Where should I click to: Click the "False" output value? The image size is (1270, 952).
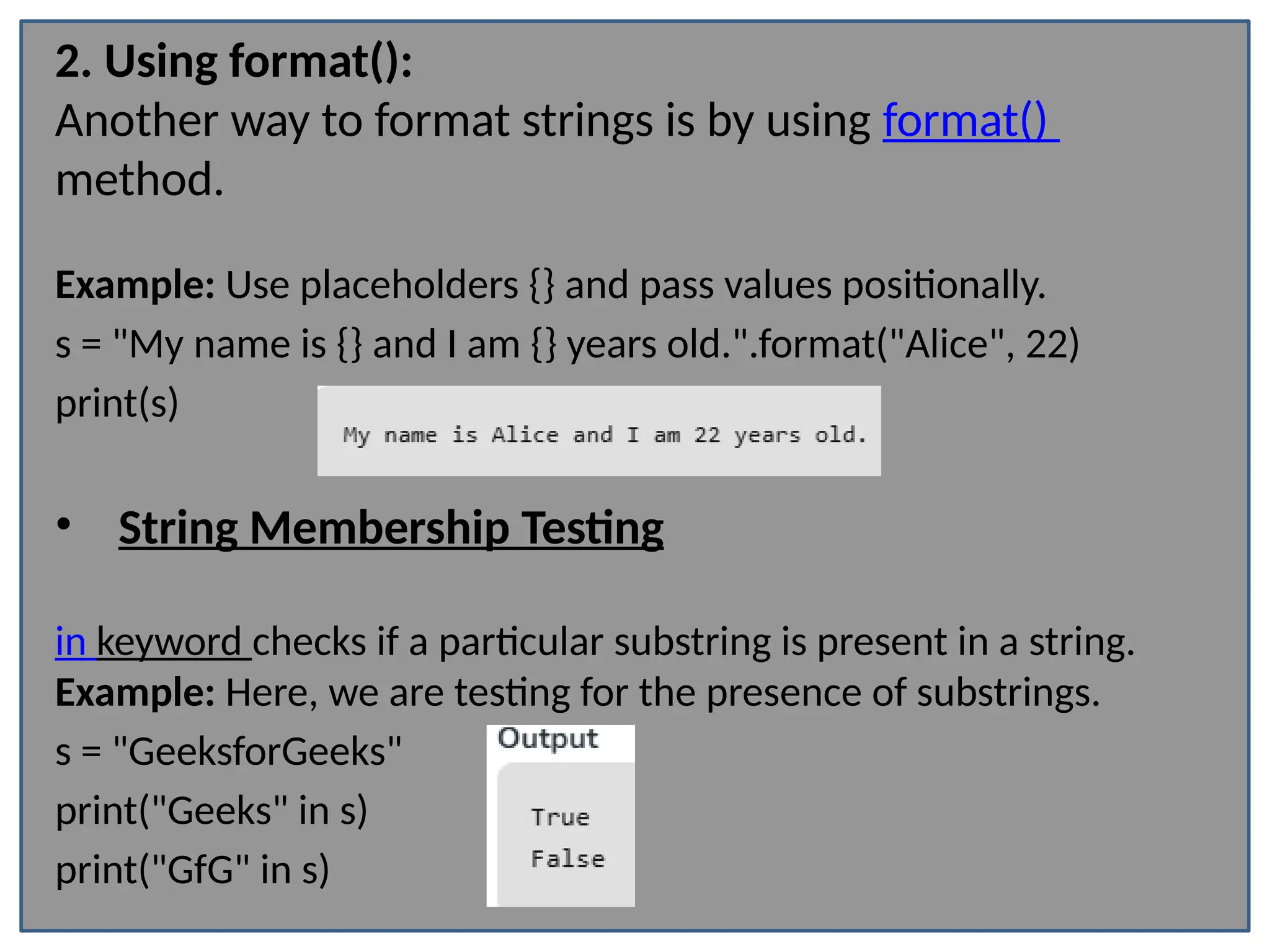click(x=567, y=859)
